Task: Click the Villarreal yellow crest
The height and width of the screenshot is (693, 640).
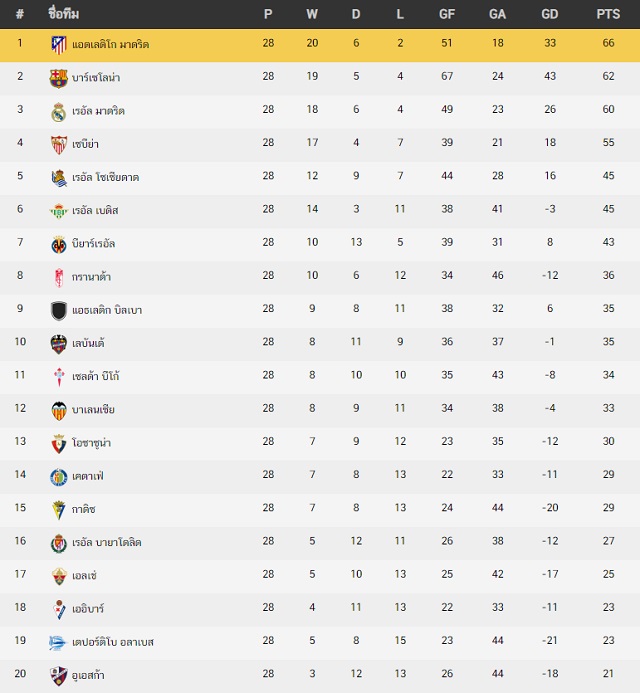Action: pyautogui.click(x=59, y=244)
